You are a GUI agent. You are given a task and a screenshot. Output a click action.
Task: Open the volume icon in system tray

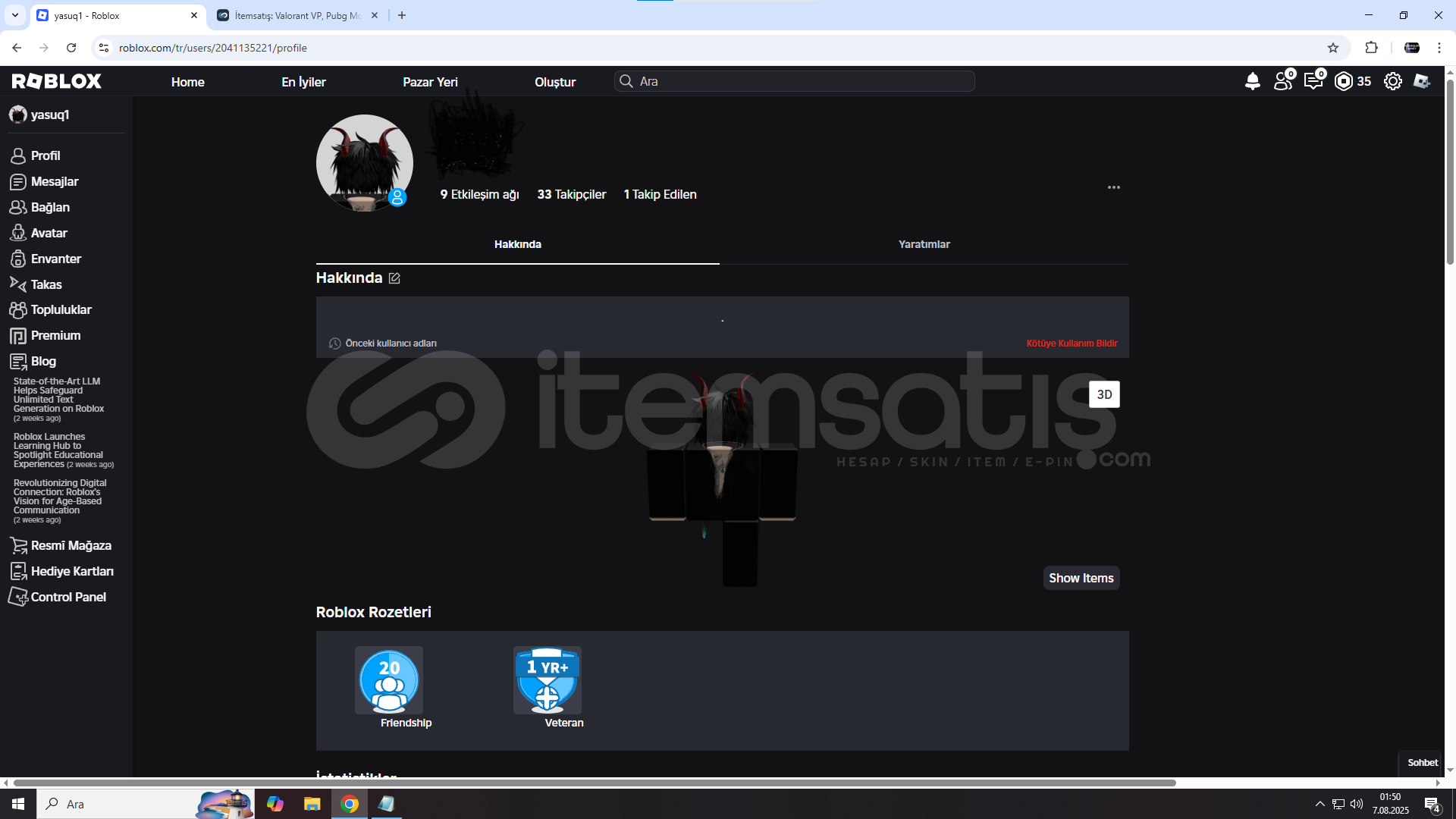pyautogui.click(x=1357, y=804)
